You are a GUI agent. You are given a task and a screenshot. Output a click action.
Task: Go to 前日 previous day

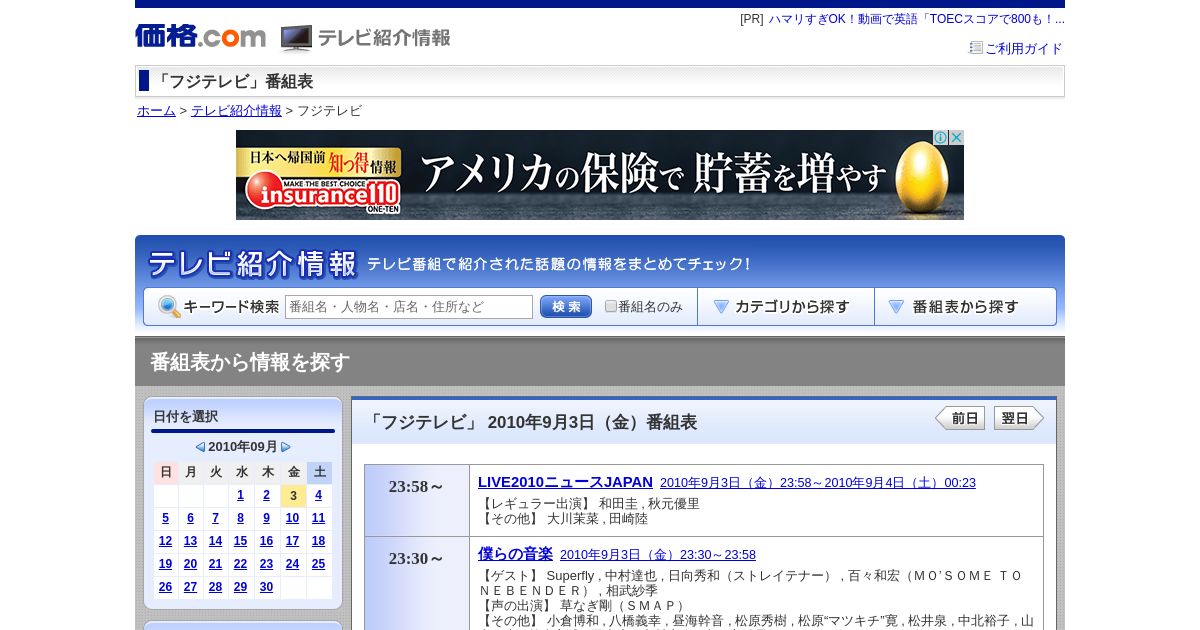click(960, 418)
